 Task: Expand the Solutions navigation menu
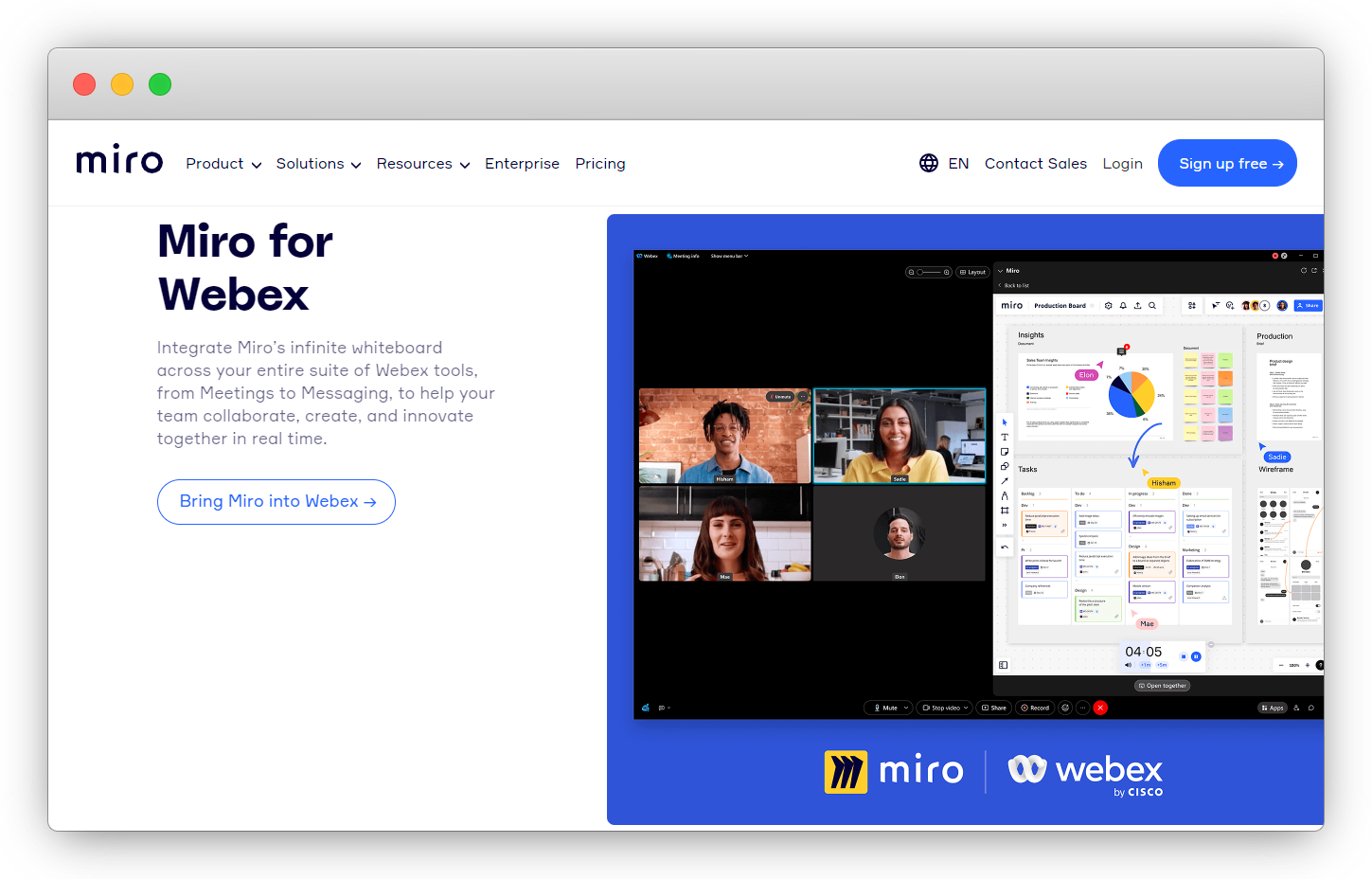[x=318, y=164]
